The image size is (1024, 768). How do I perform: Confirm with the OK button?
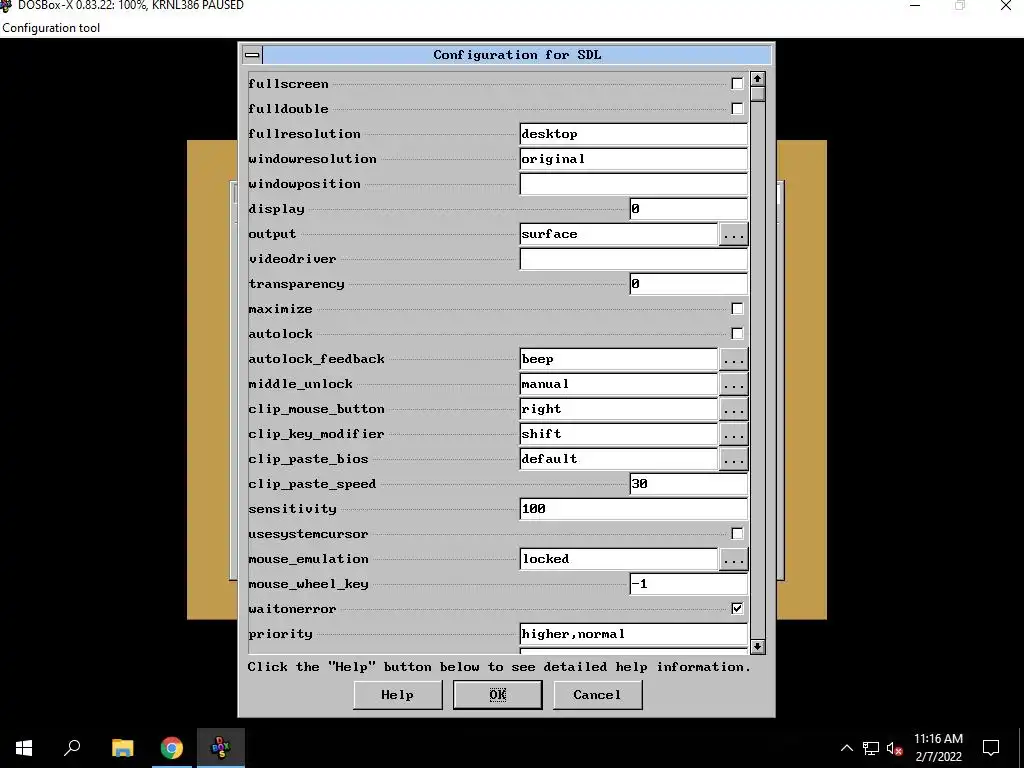[x=498, y=695]
